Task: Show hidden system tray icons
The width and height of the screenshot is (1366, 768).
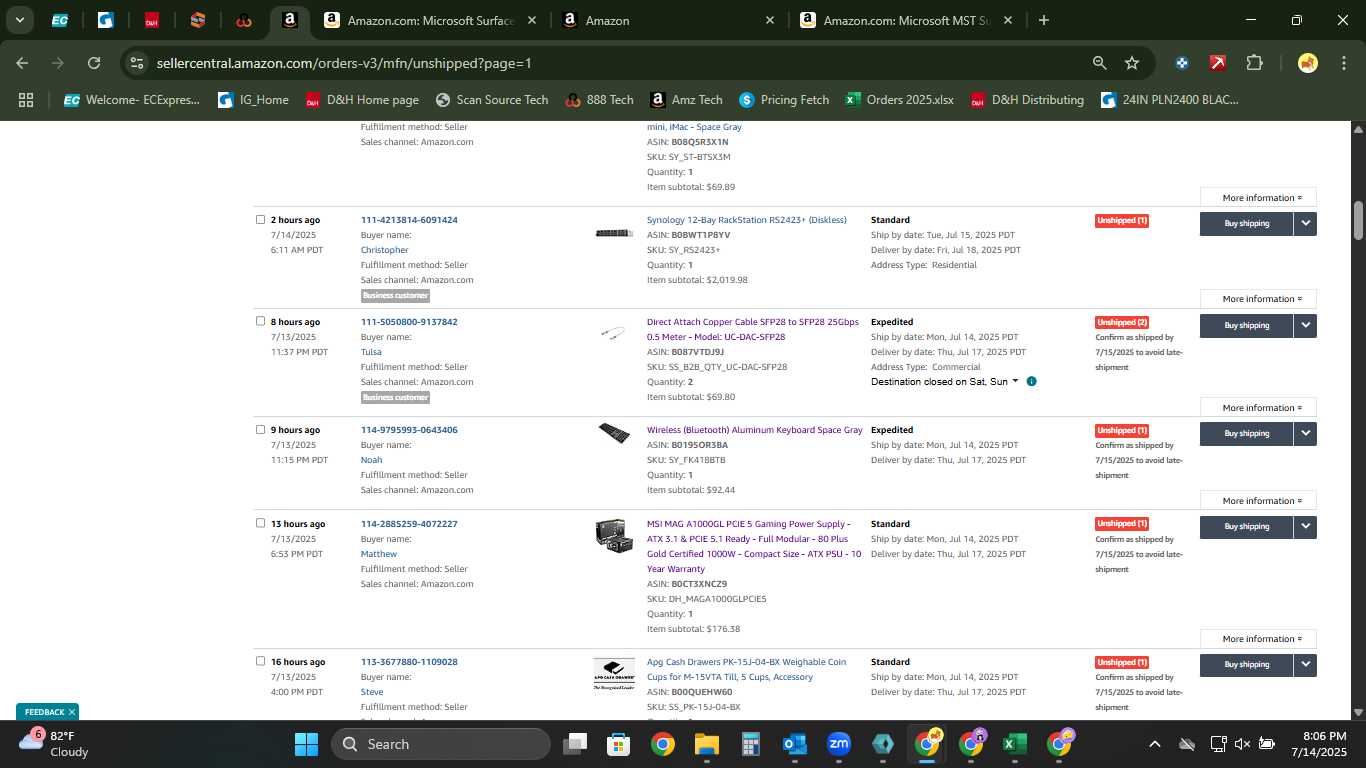Action: click(x=1155, y=744)
